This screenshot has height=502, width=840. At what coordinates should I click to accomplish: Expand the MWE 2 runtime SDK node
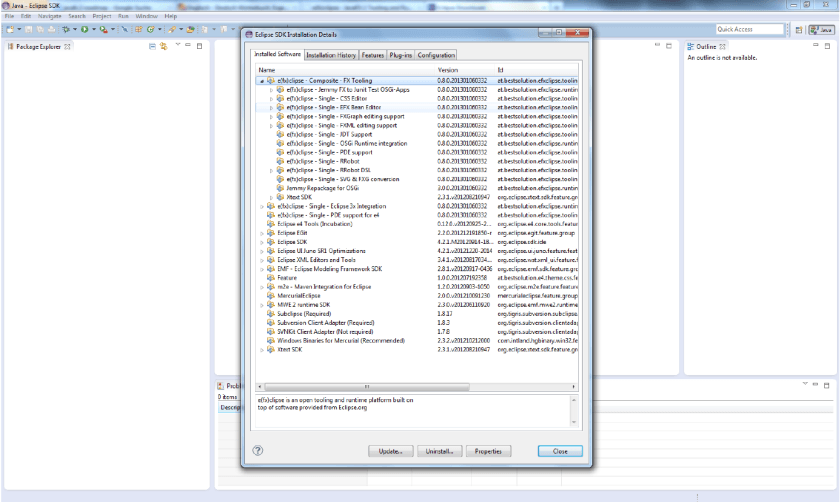coord(262,305)
